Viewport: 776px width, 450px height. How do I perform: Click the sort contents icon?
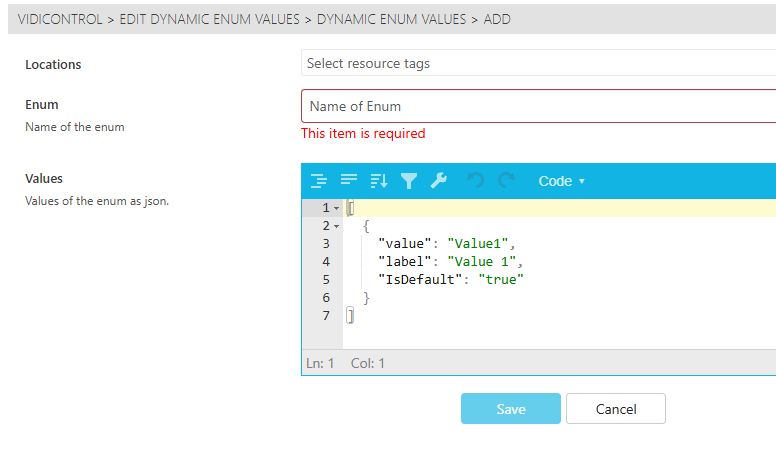379,181
